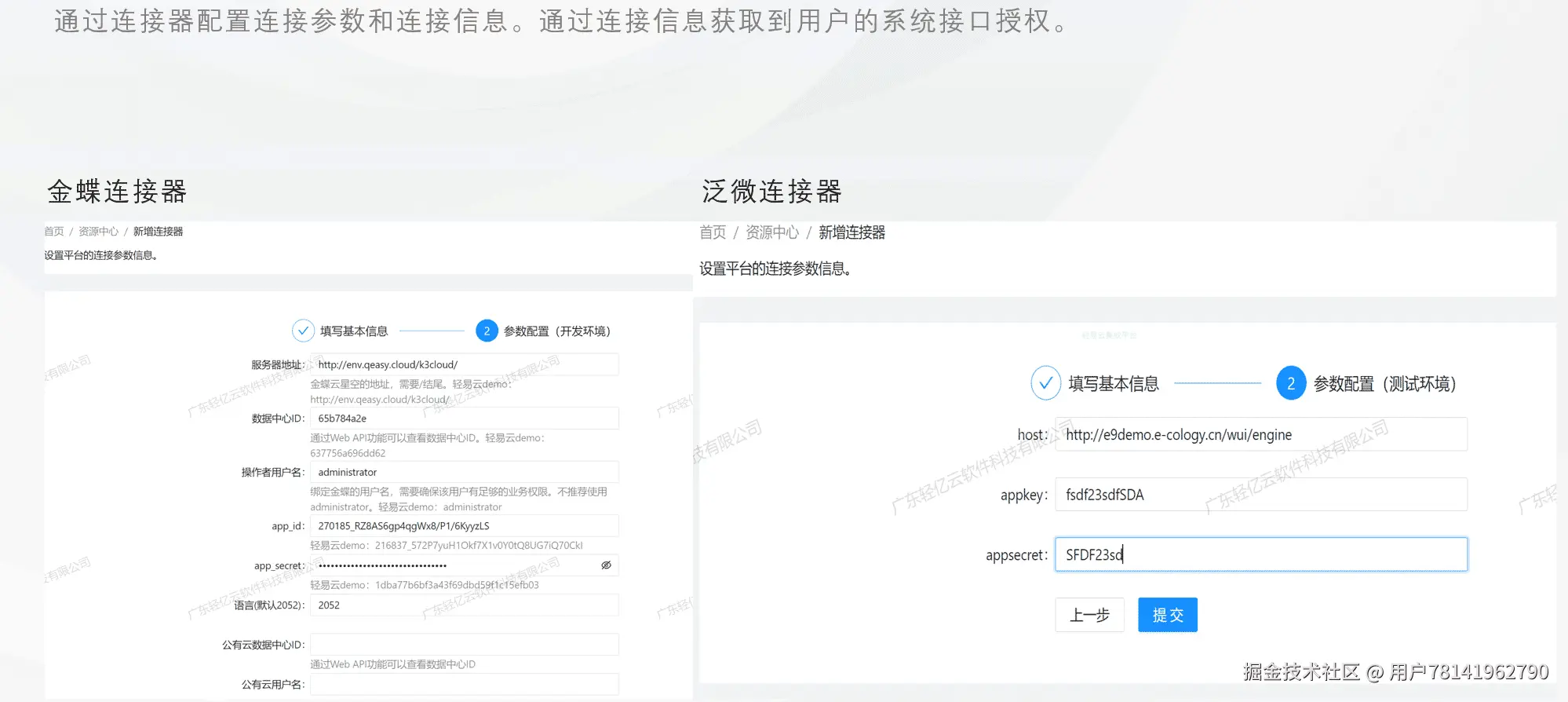Click the 提交 submit button
The width and height of the screenshot is (1568, 702).
click(x=1168, y=615)
